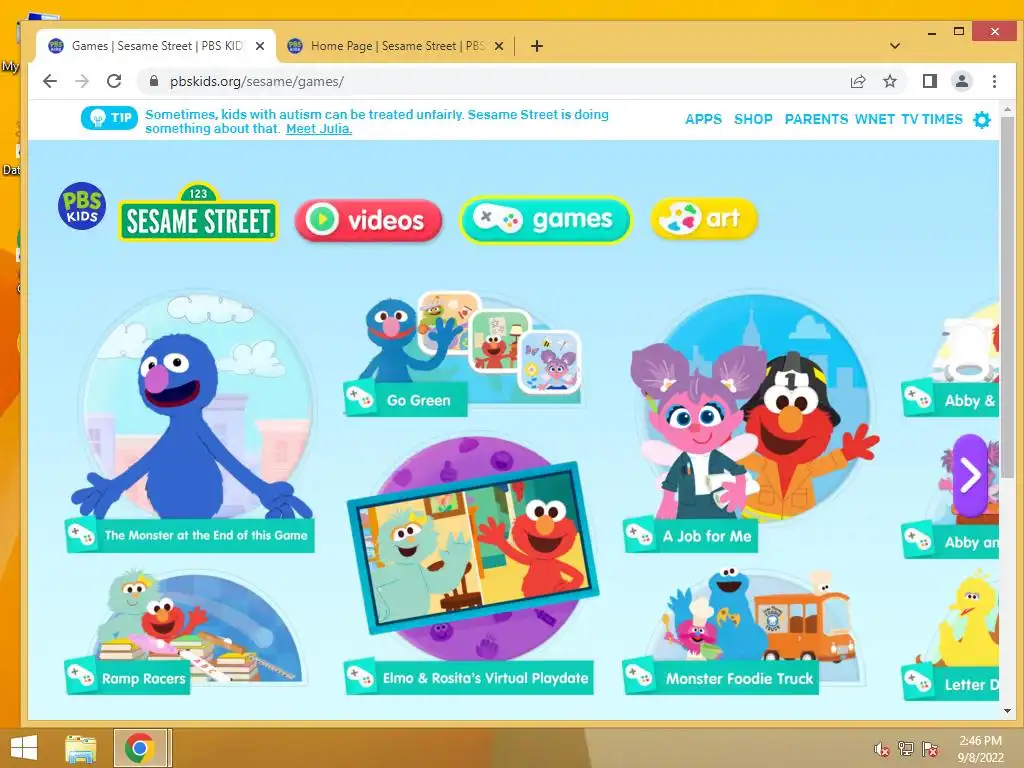Toggle the browser side panel
Image resolution: width=1024 pixels, height=768 pixels.
[930, 81]
